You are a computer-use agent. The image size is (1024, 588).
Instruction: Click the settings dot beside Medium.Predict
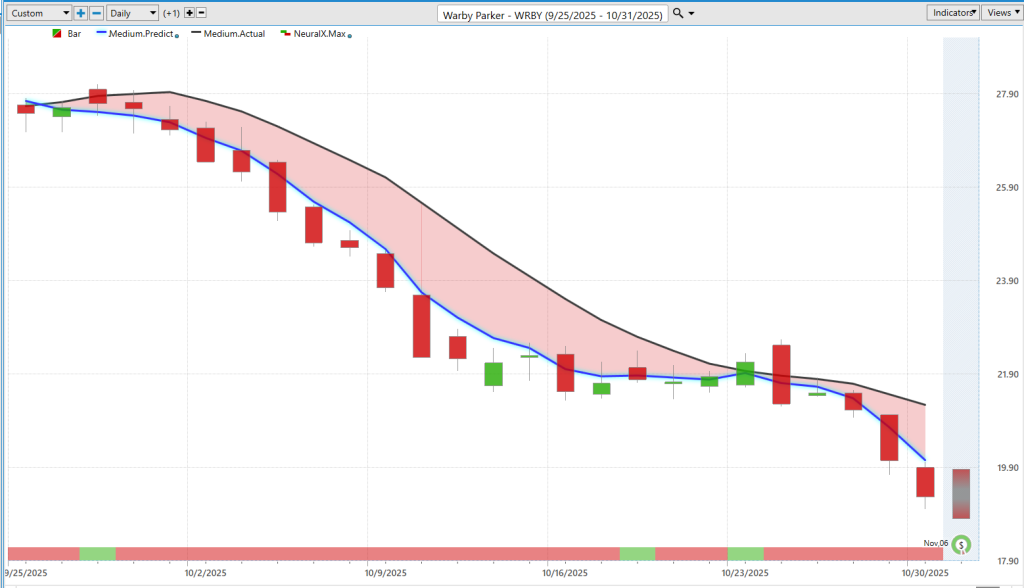177,36
